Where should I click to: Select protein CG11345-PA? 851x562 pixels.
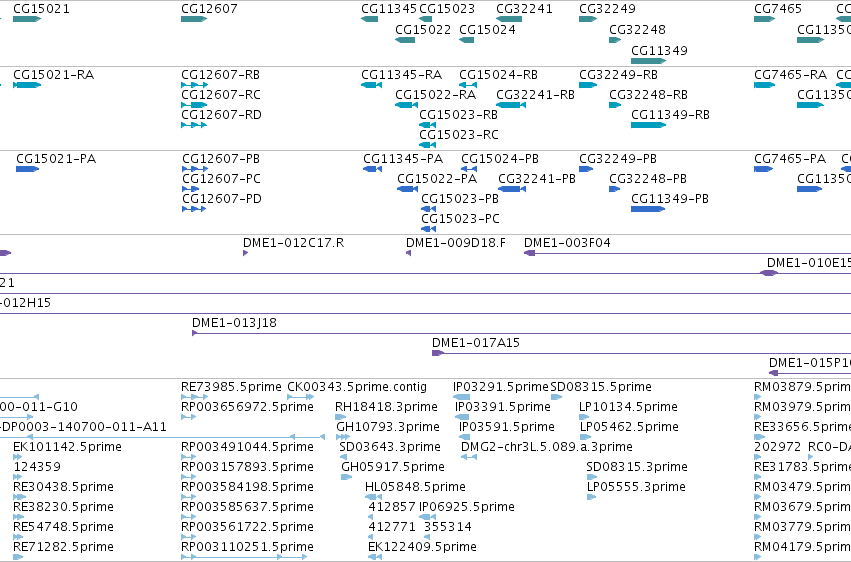point(372,169)
